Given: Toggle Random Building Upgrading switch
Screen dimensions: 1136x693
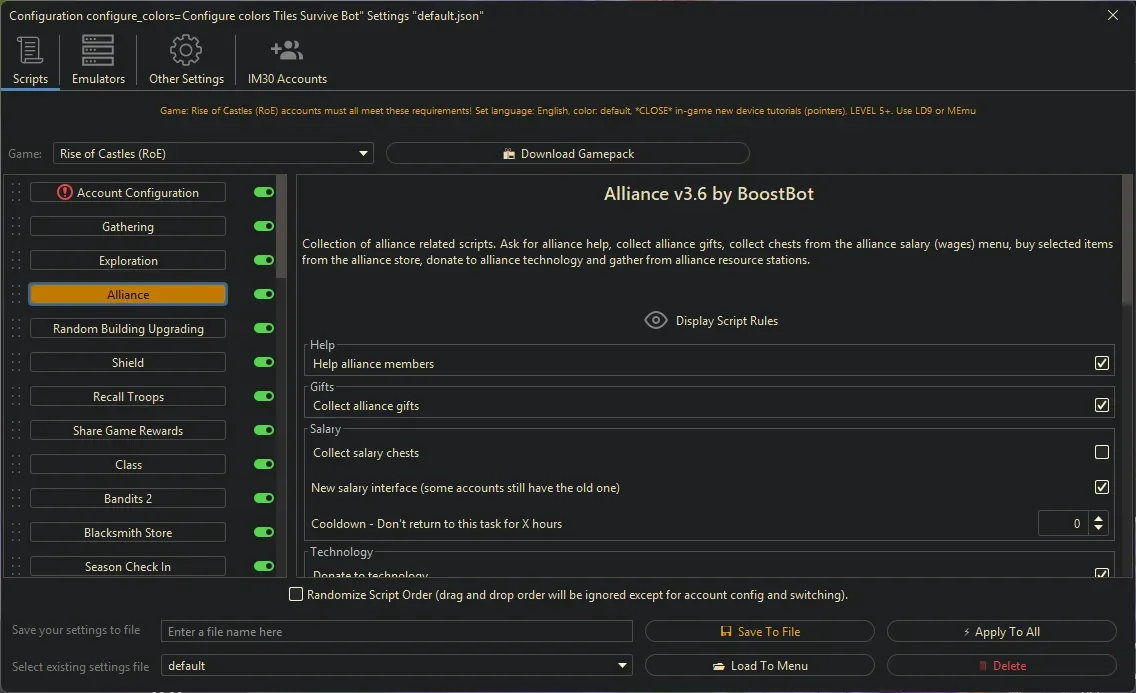Looking at the screenshot, I should 264,328.
